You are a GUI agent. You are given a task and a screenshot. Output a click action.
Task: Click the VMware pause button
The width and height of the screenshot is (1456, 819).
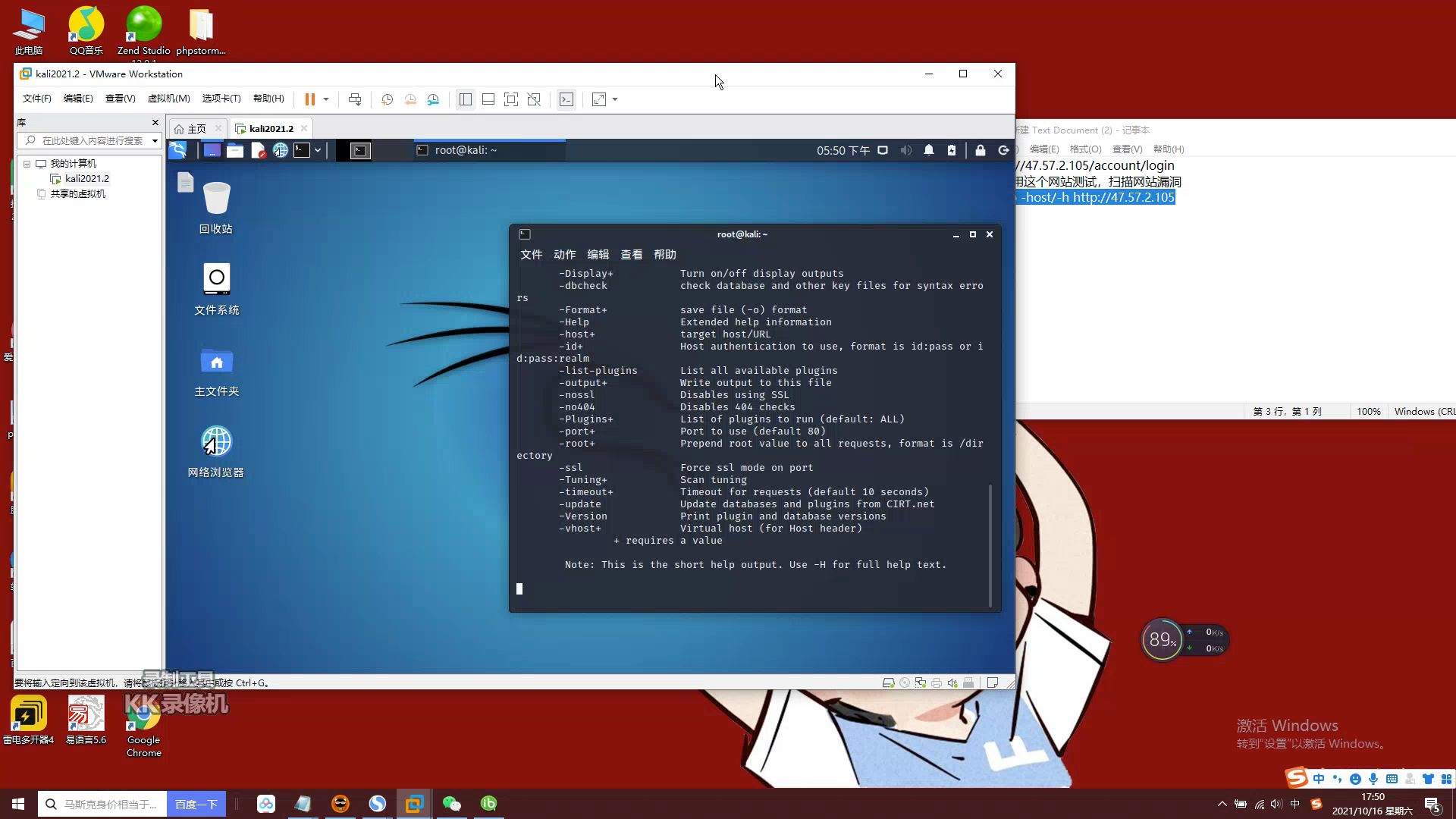pyautogui.click(x=310, y=99)
